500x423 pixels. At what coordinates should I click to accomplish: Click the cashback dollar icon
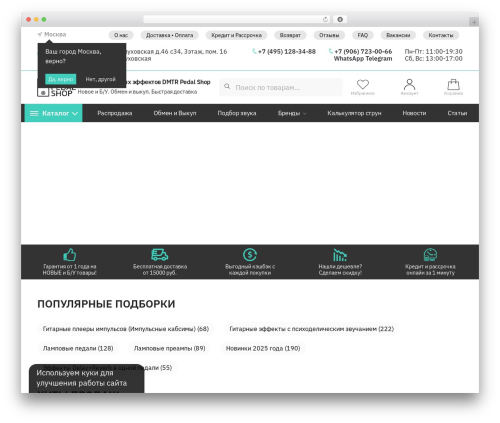[x=250, y=255]
